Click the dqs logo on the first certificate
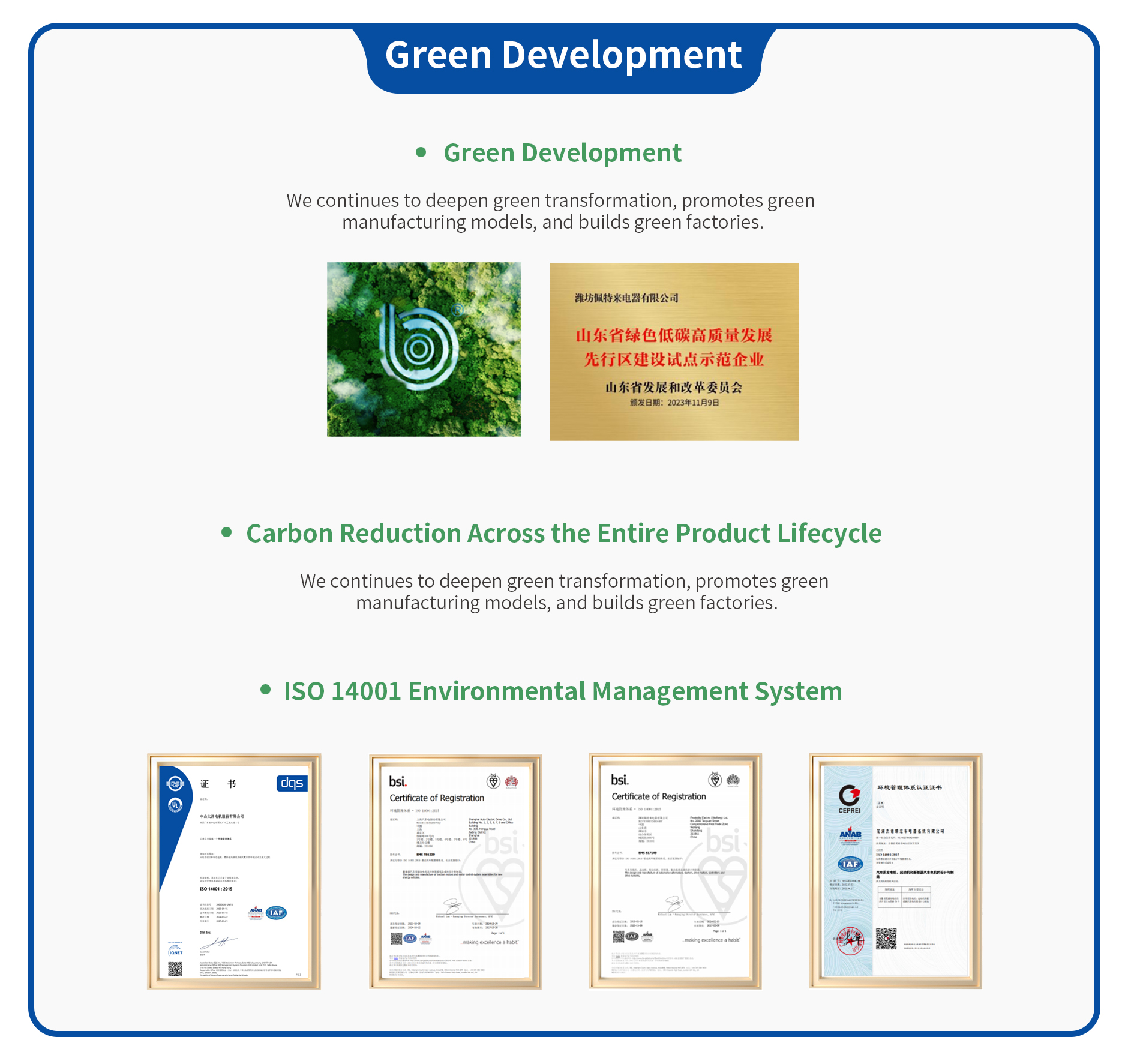 pyautogui.click(x=292, y=783)
